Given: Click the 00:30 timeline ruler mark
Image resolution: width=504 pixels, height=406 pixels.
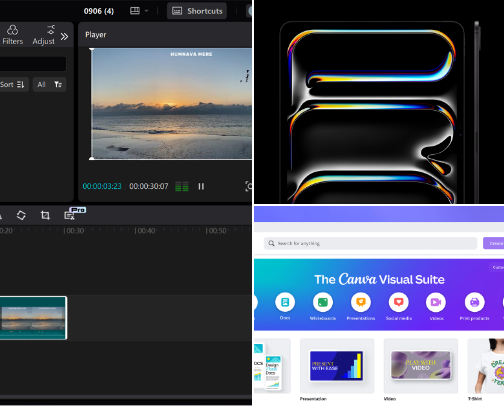Looking at the screenshot, I should click(74, 231).
